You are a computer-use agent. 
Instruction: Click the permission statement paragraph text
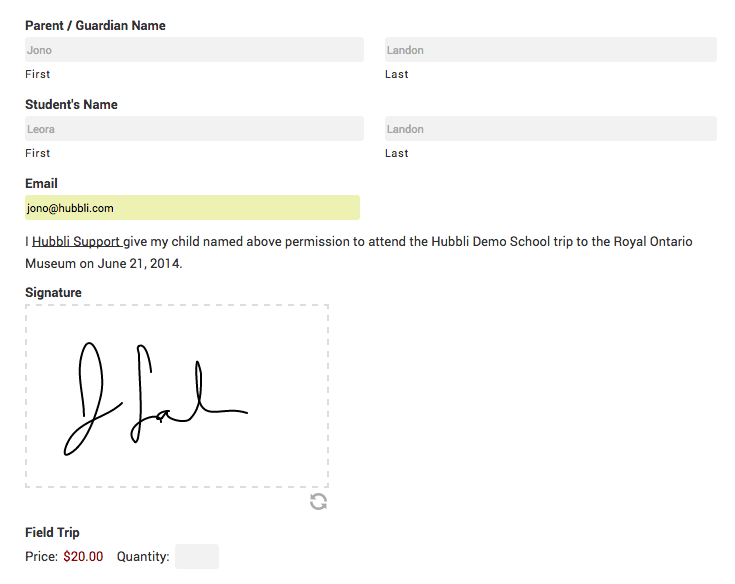(x=359, y=252)
